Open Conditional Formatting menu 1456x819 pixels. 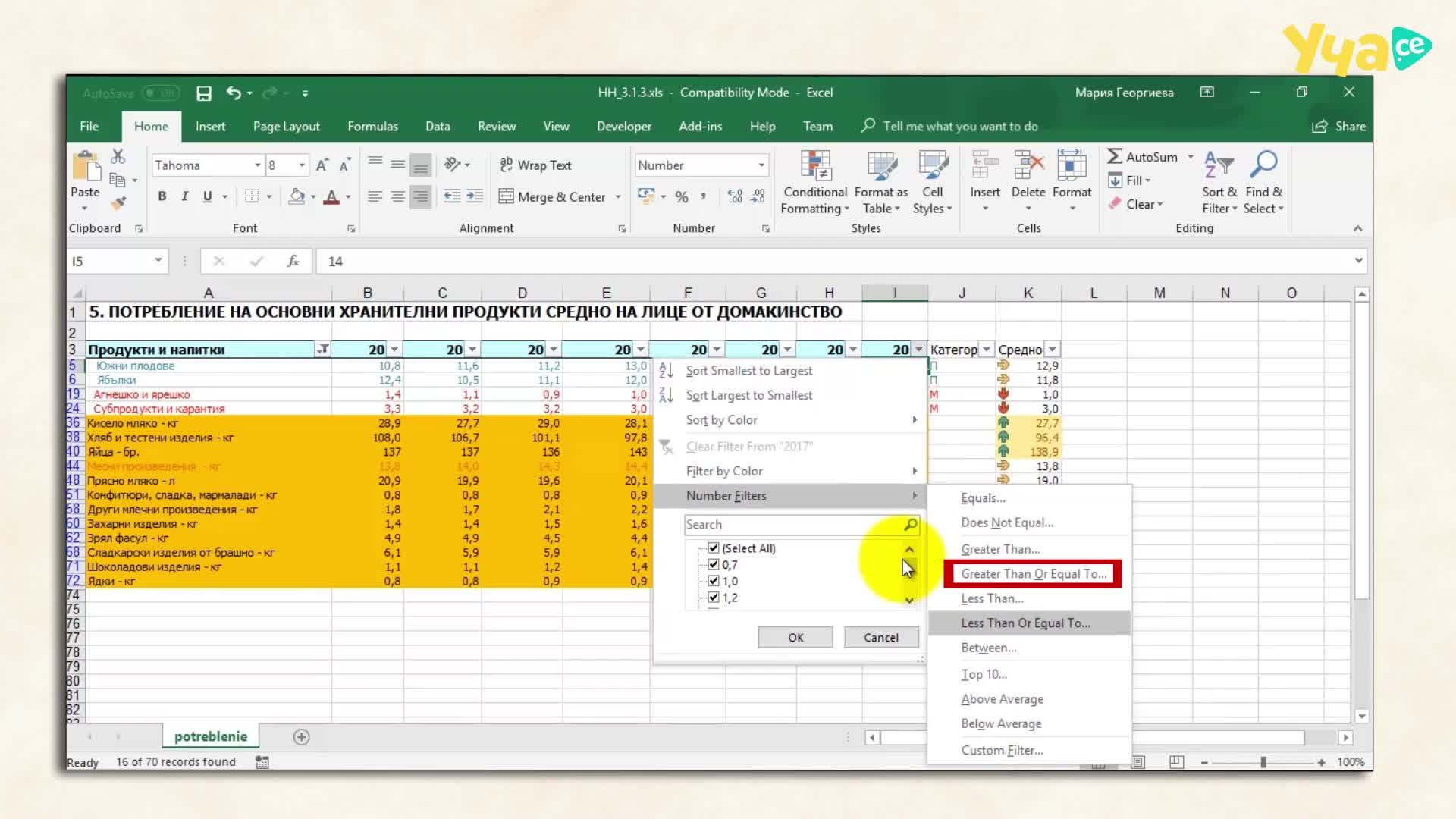815,183
